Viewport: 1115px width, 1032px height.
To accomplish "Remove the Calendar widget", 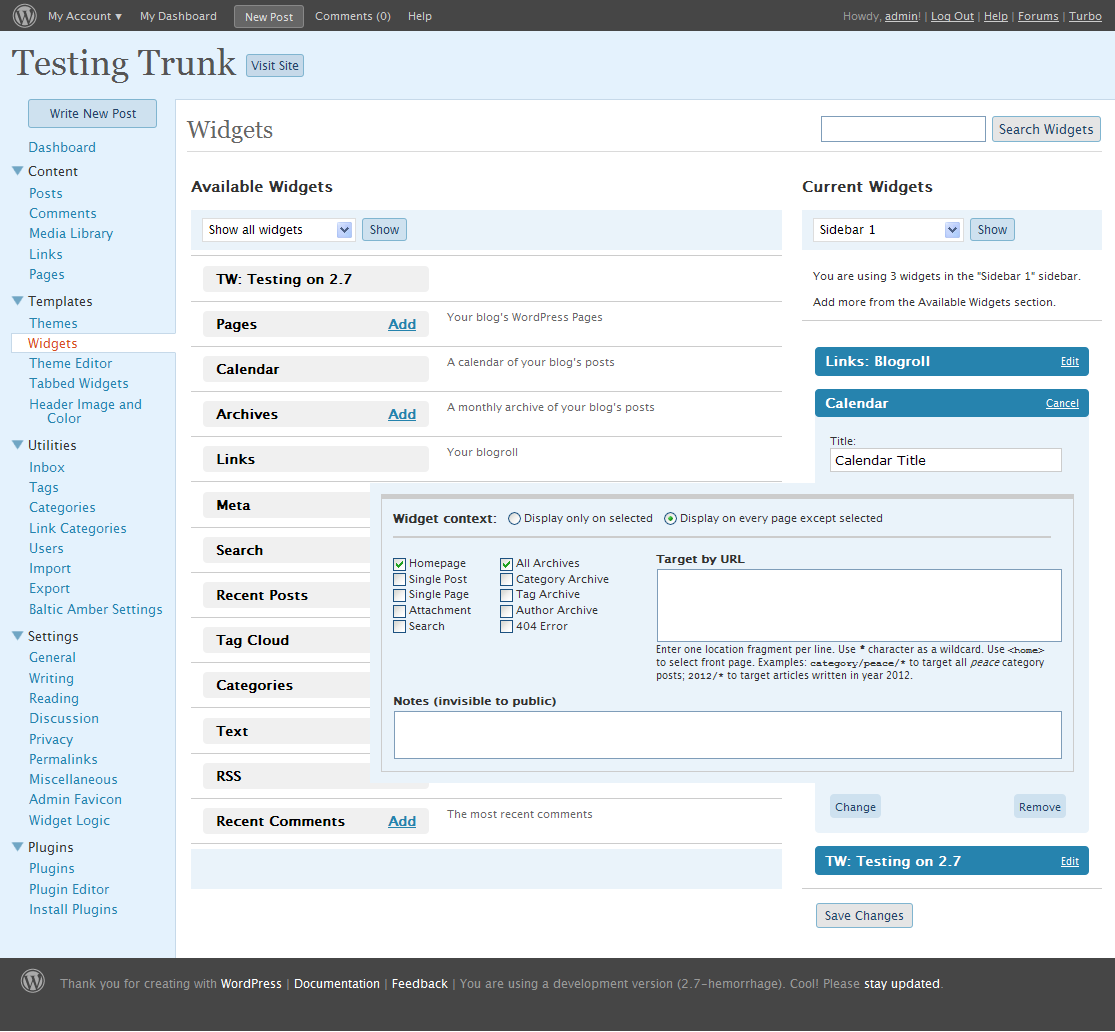I will (x=1039, y=807).
